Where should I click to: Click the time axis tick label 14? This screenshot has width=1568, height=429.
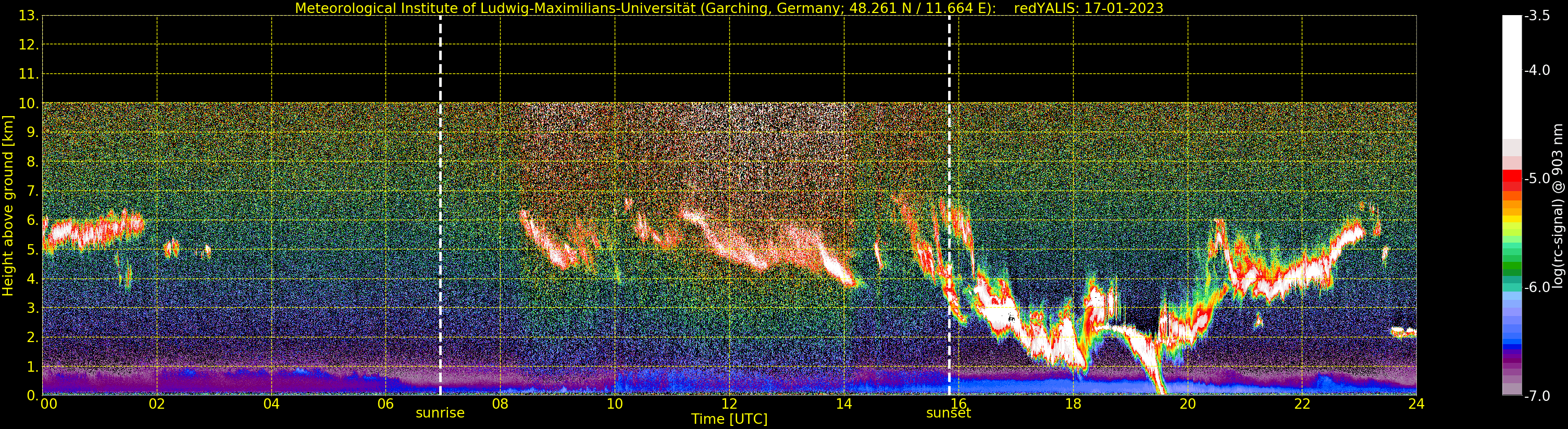click(844, 404)
